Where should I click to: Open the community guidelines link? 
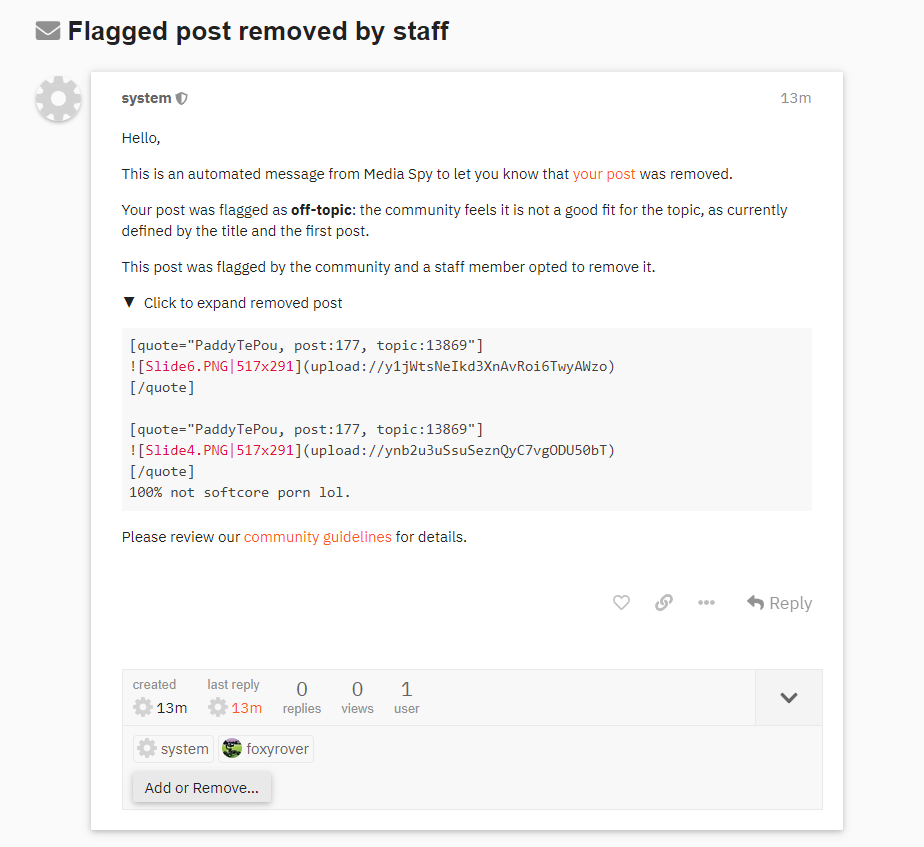pos(318,537)
